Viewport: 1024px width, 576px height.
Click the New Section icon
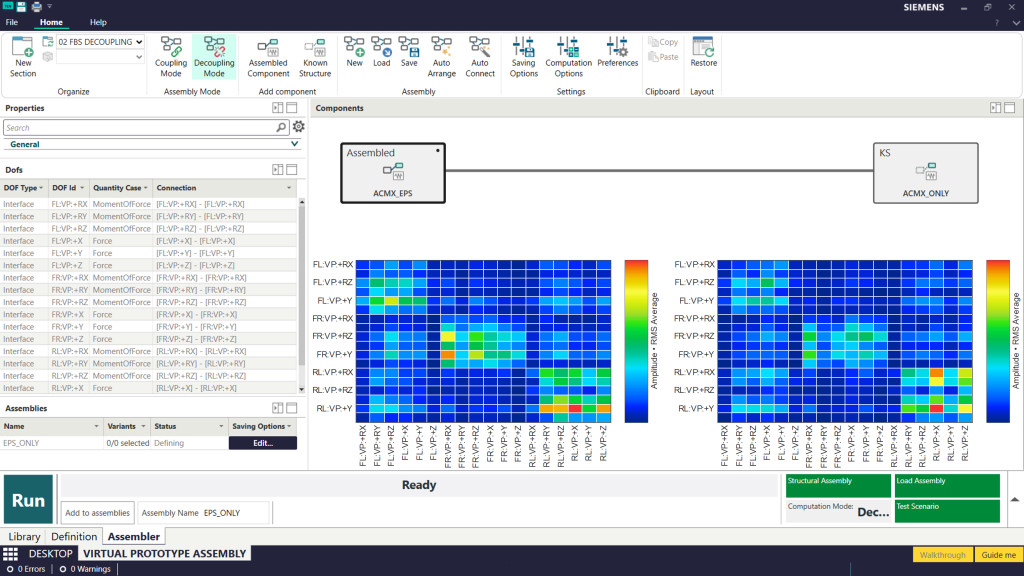(x=23, y=57)
